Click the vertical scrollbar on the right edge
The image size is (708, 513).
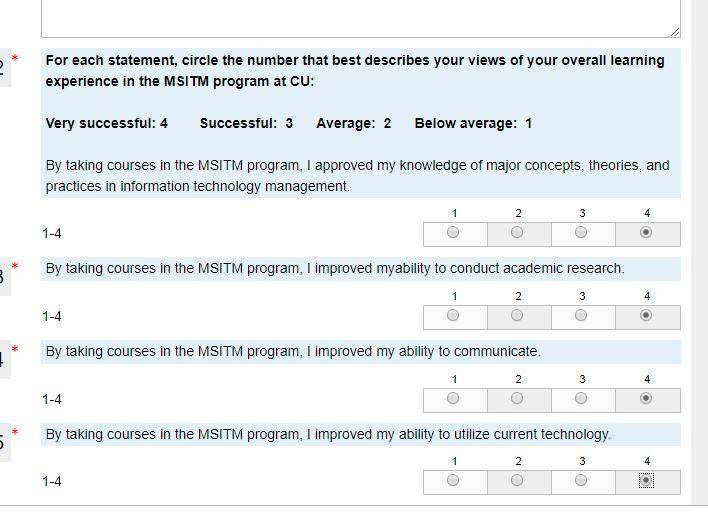[699, 253]
